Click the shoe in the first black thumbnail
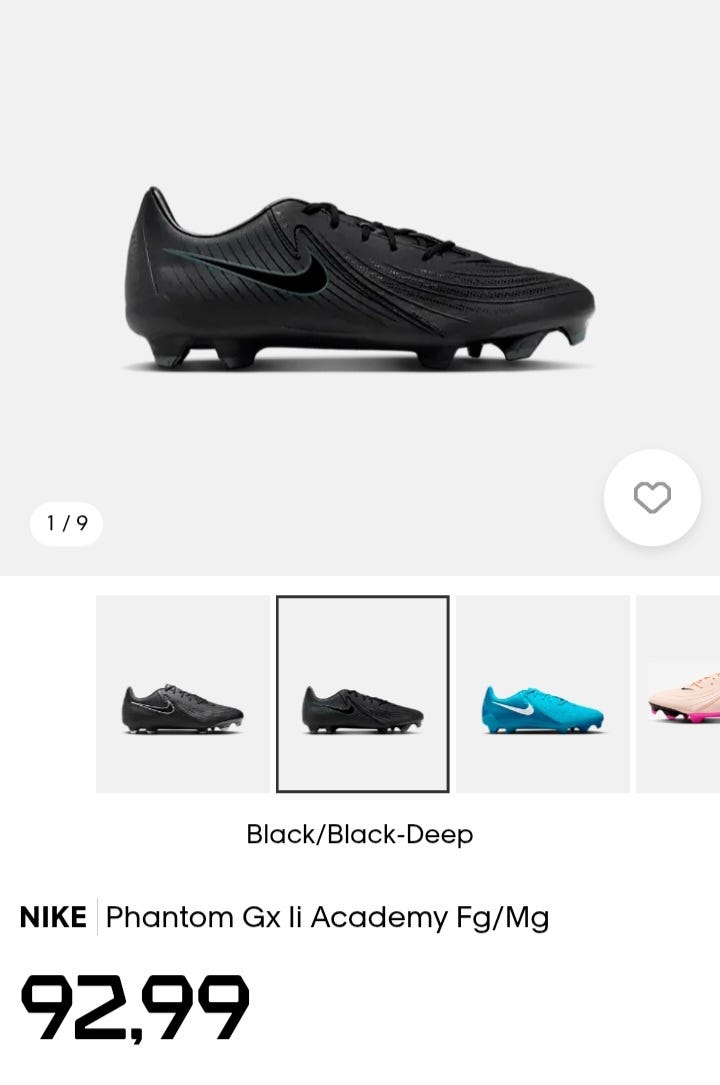The width and height of the screenshot is (720, 1085). point(183,709)
